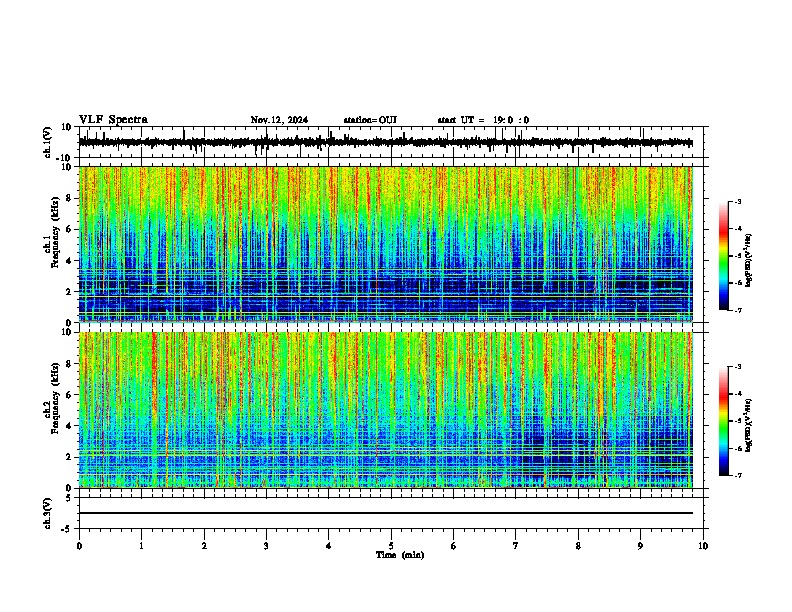792x612 pixels.
Task: Click time axis tick label "10"
Action: [703, 546]
